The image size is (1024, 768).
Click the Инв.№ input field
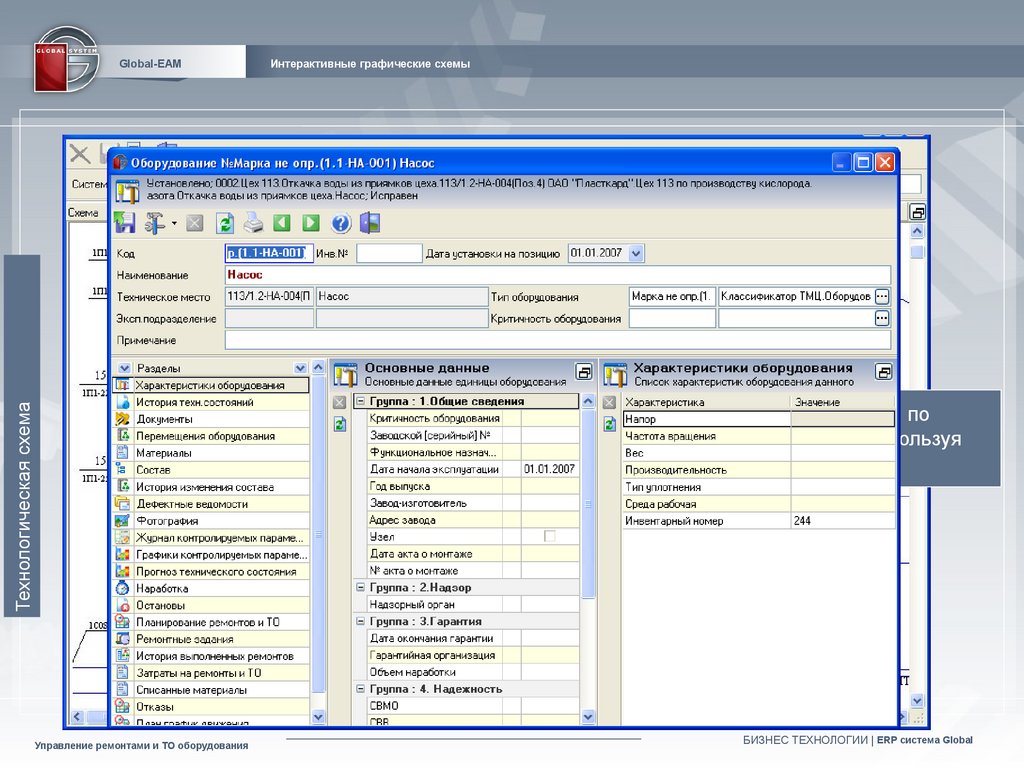(389, 254)
